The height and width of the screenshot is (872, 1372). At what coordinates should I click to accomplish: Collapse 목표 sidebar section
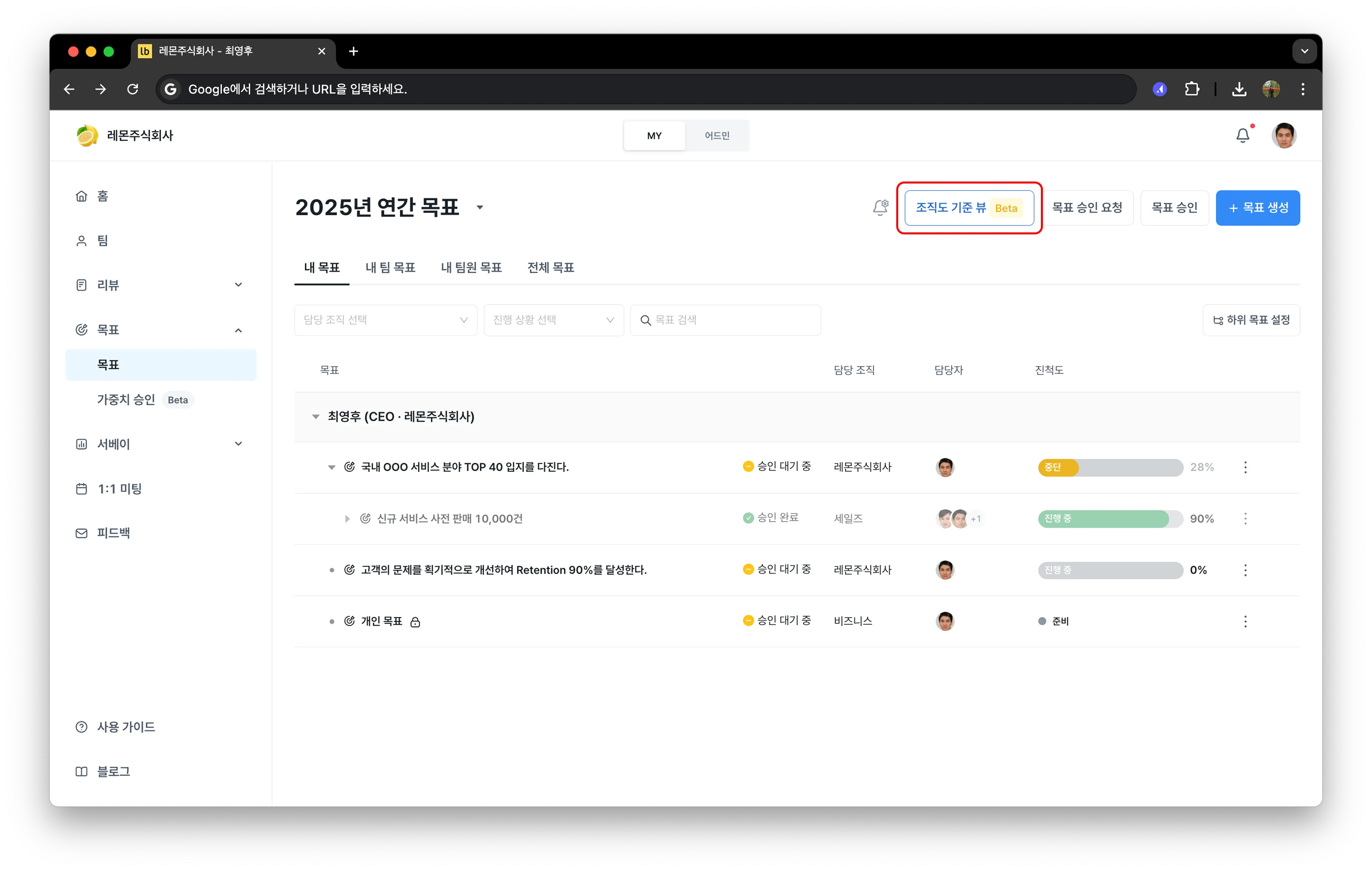click(x=238, y=330)
